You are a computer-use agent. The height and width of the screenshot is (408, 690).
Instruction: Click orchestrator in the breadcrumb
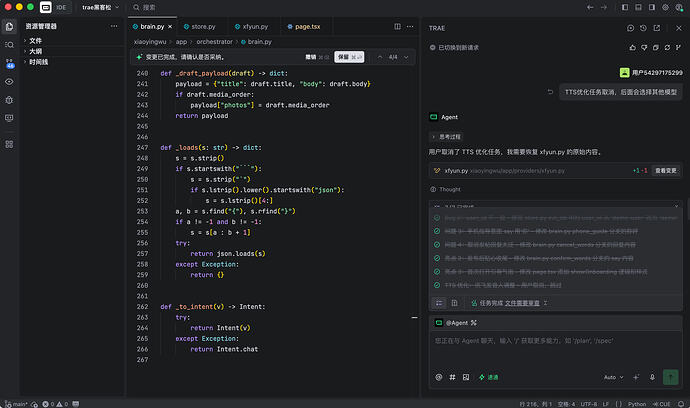tap(214, 42)
